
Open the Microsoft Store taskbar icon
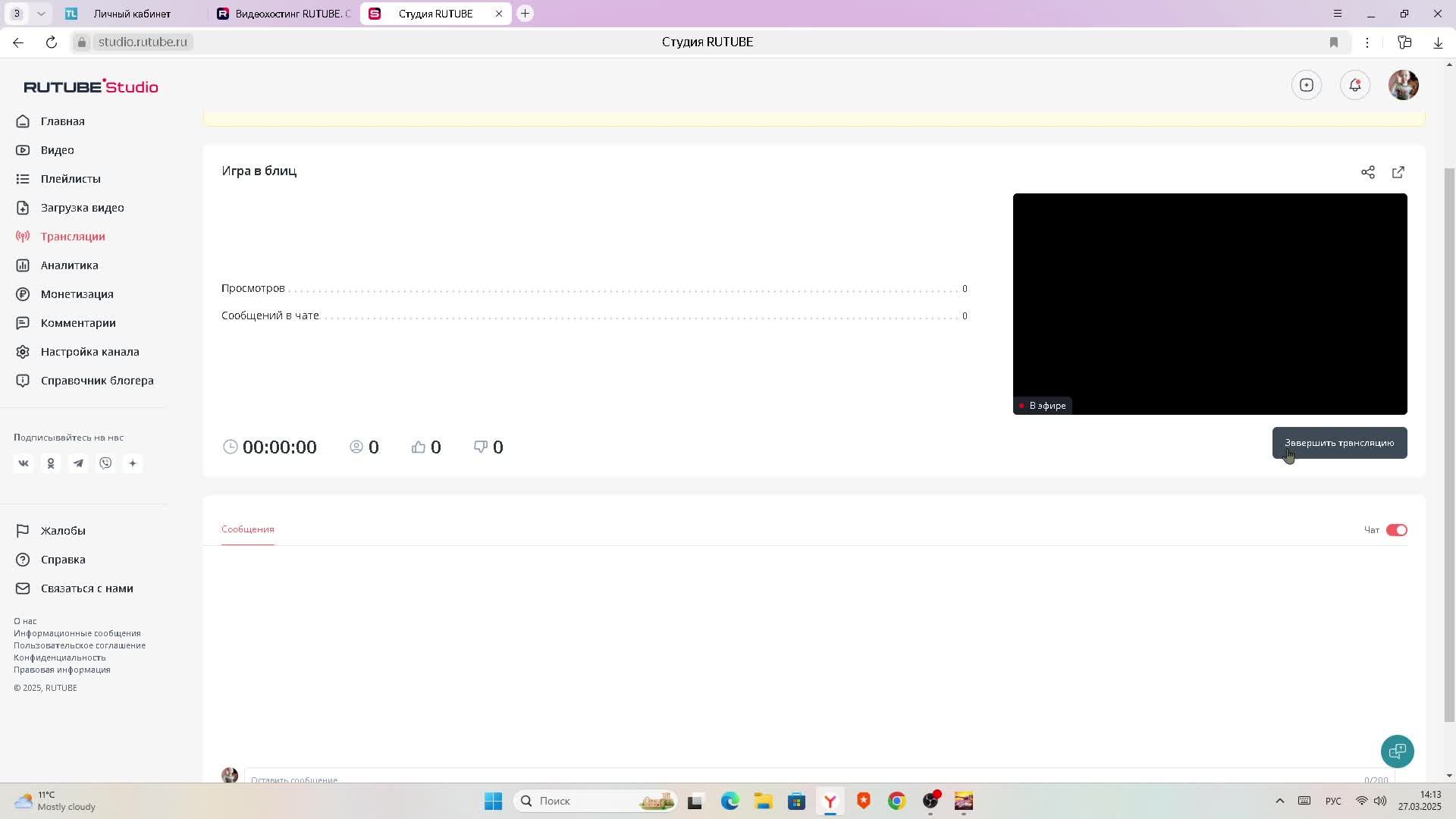pyautogui.click(x=796, y=802)
